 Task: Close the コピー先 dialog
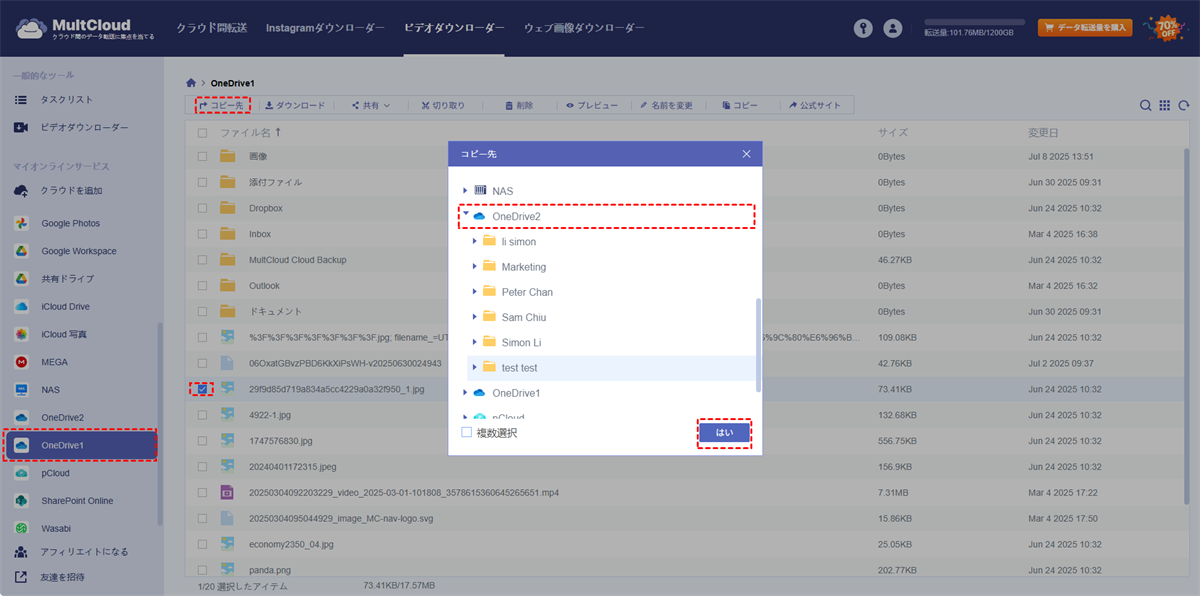click(746, 154)
